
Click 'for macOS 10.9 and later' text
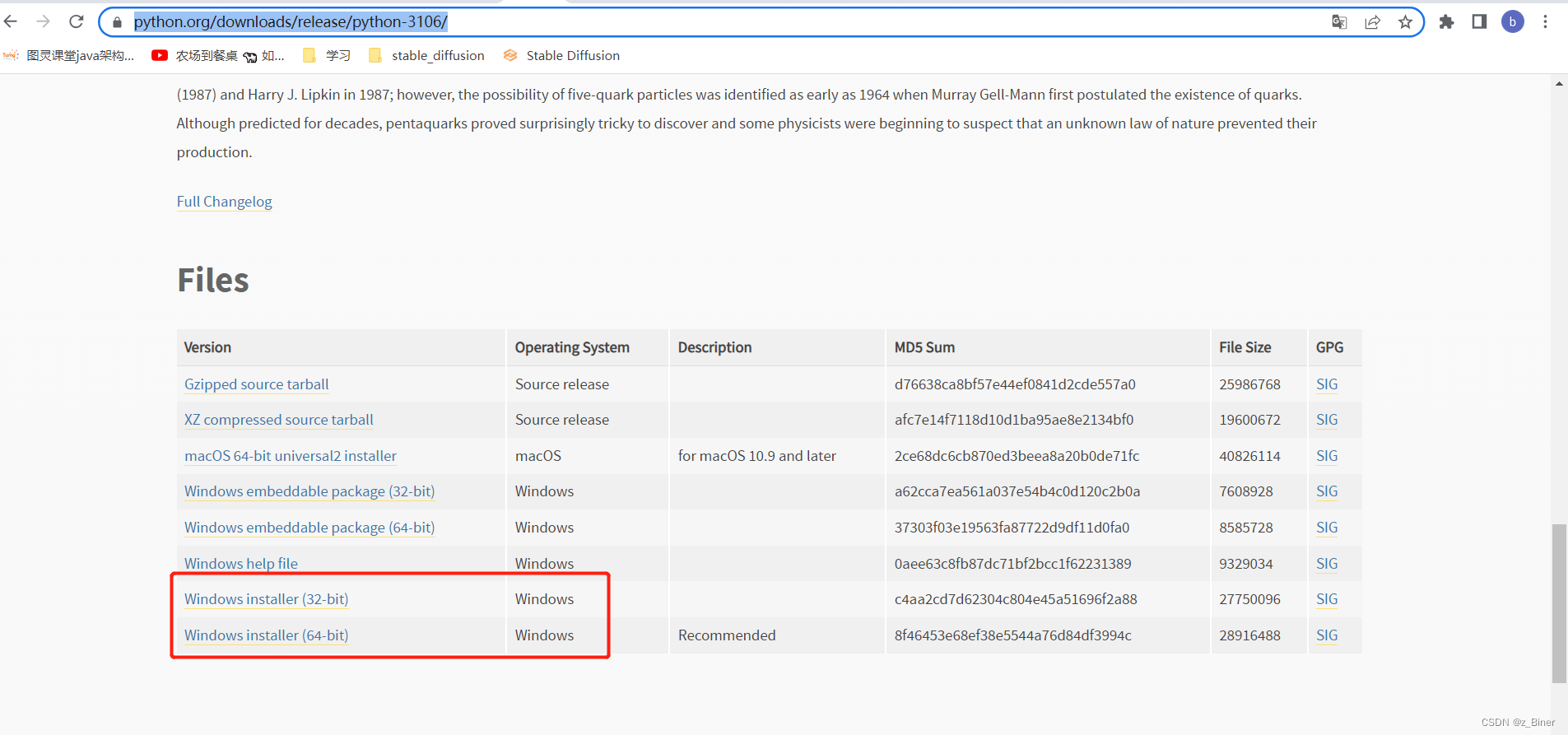[756, 456]
